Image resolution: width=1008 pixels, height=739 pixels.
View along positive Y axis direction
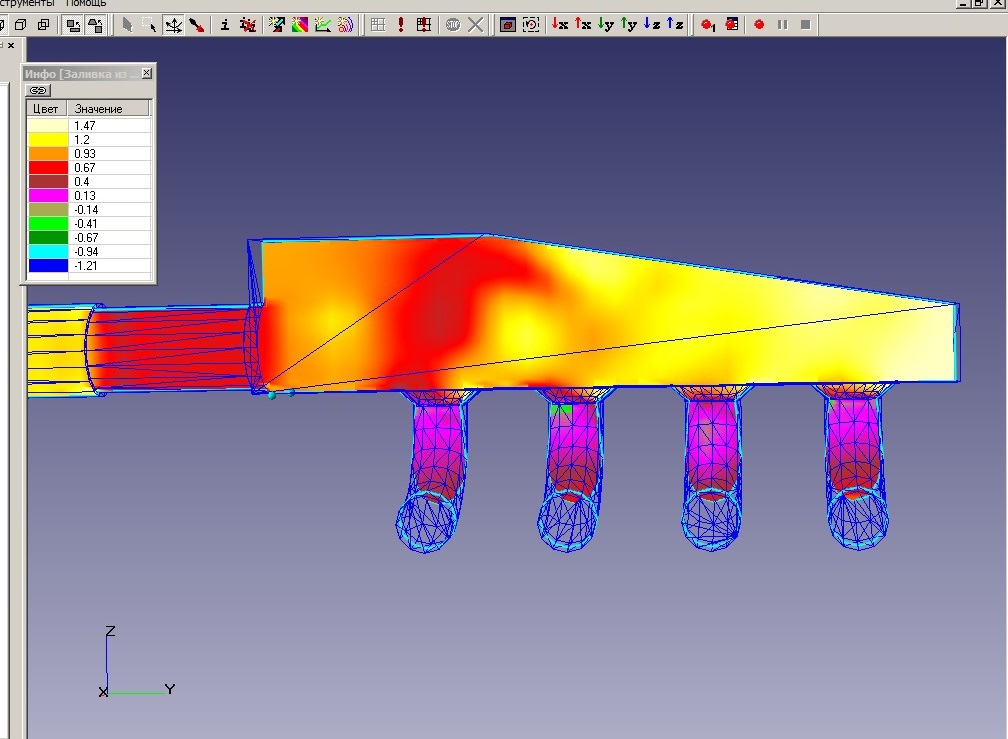click(629, 25)
